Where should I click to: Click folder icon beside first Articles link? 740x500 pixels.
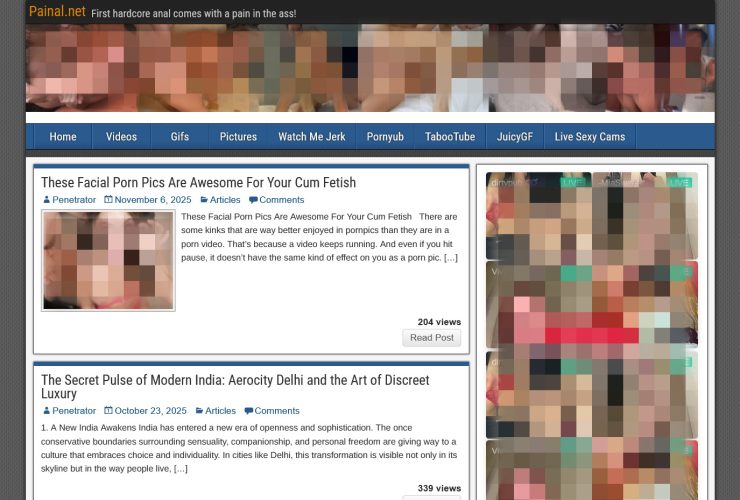(204, 200)
